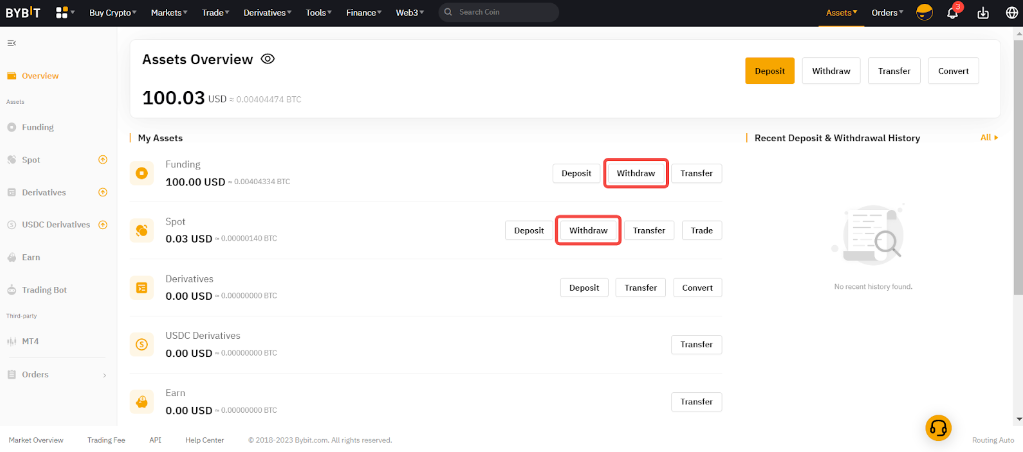The width and height of the screenshot is (1023, 452).
Task: Click the Spot account icon in My Assets
Action: 142,230
